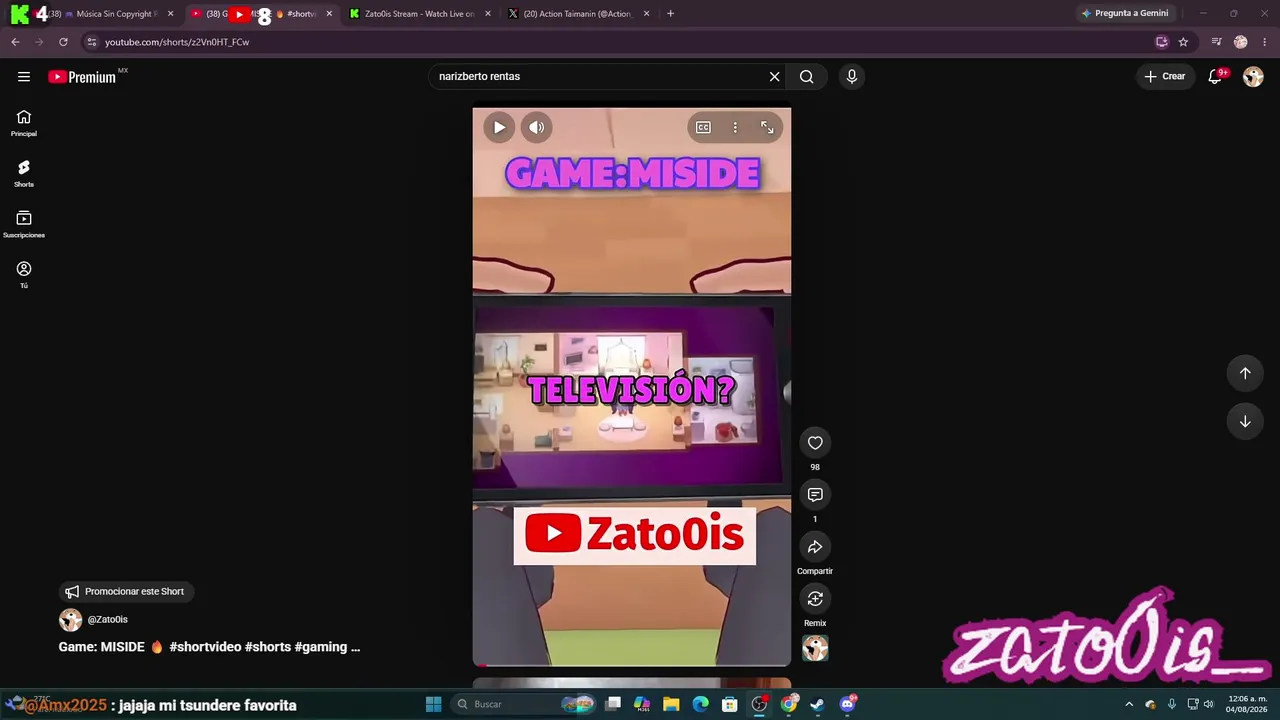Expand the Short to fullscreen

pyautogui.click(x=767, y=127)
